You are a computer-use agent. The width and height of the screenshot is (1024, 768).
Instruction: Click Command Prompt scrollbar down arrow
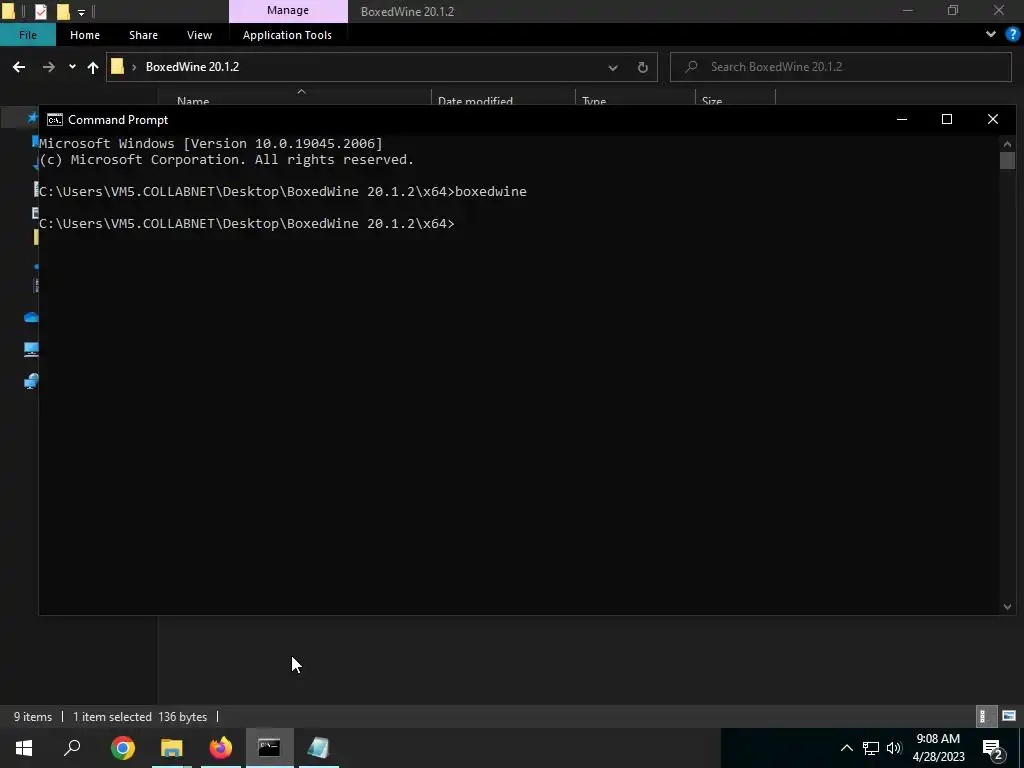click(x=1007, y=607)
